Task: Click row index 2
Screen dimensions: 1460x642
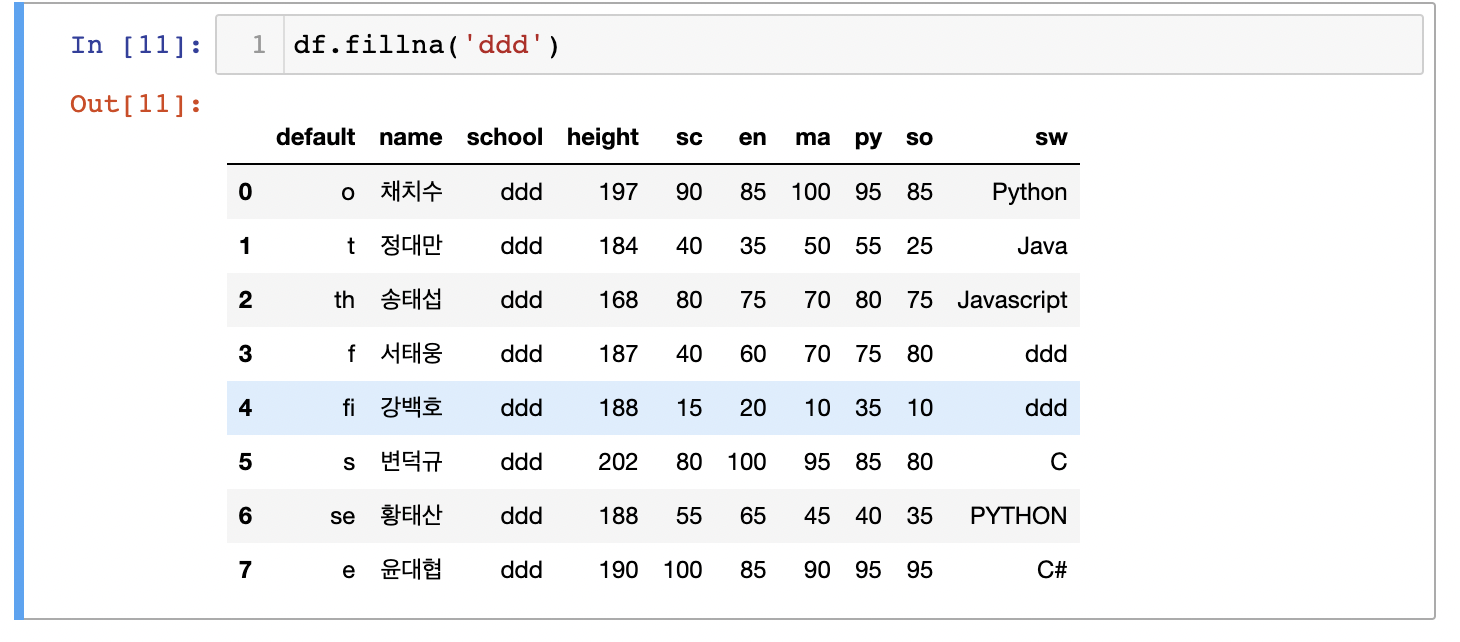Action: 245,300
